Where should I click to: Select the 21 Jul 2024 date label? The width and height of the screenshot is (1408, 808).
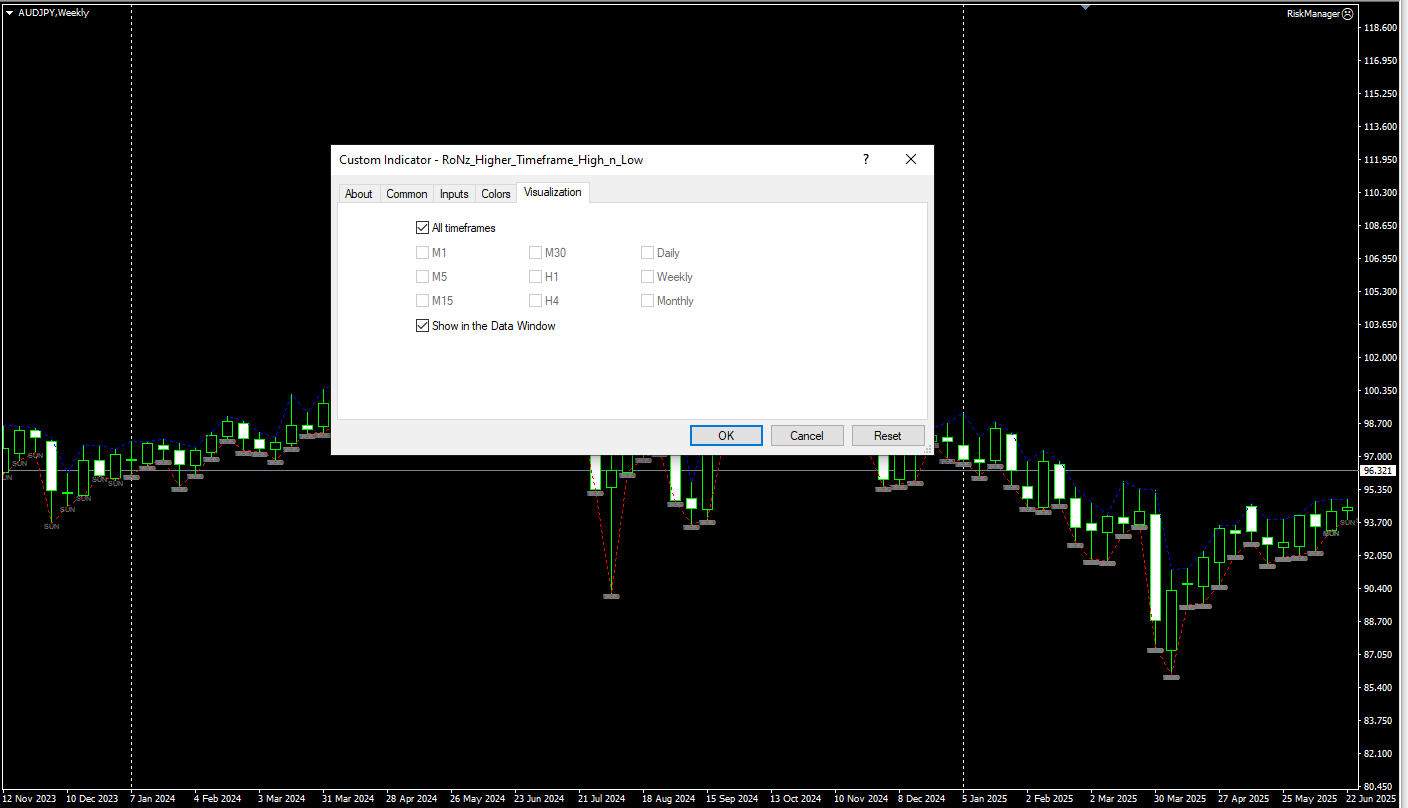(603, 798)
